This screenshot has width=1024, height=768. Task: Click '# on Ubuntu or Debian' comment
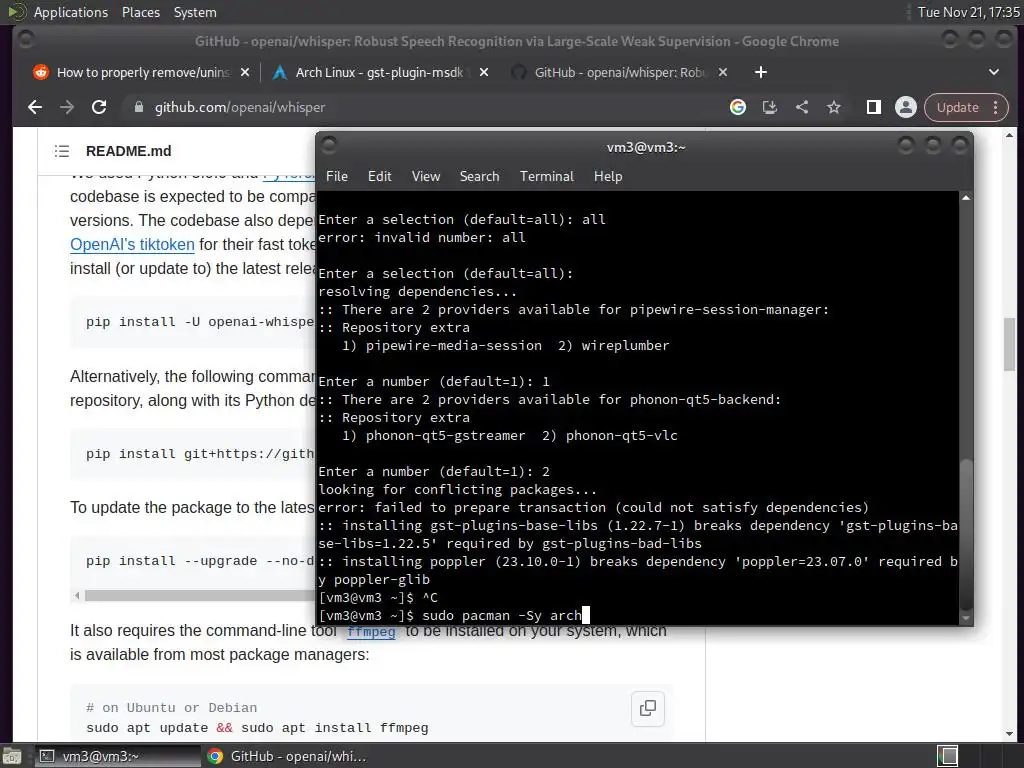click(171, 707)
